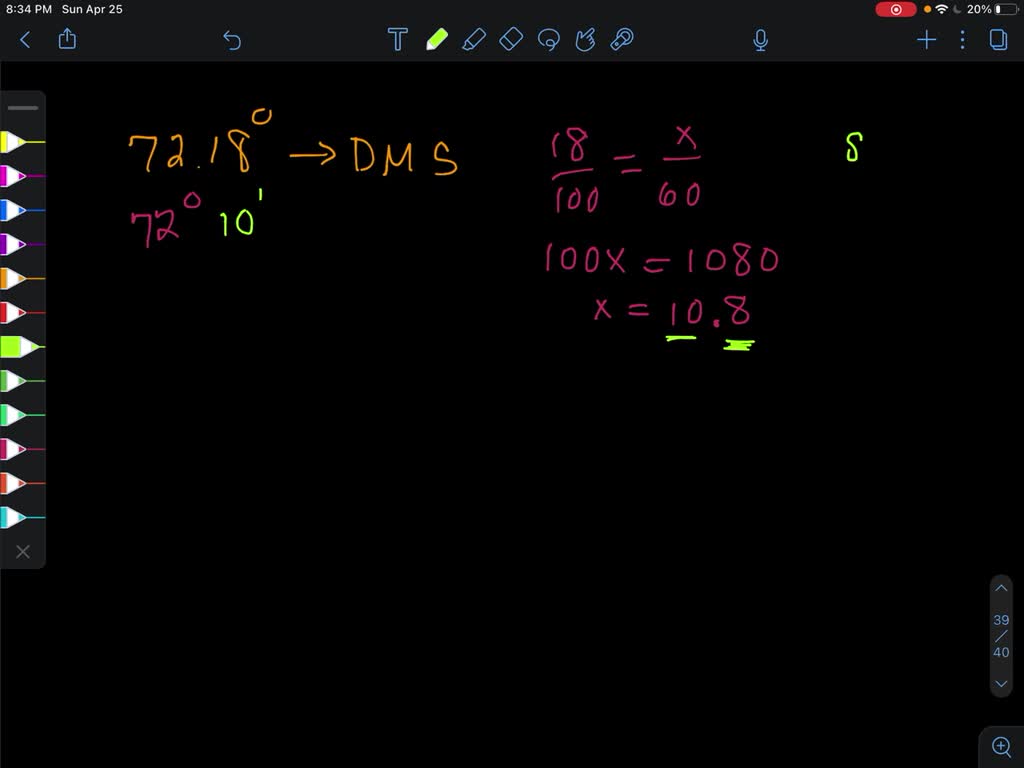
Task: Open the page thumbnails view
Action: click(999, 39)
